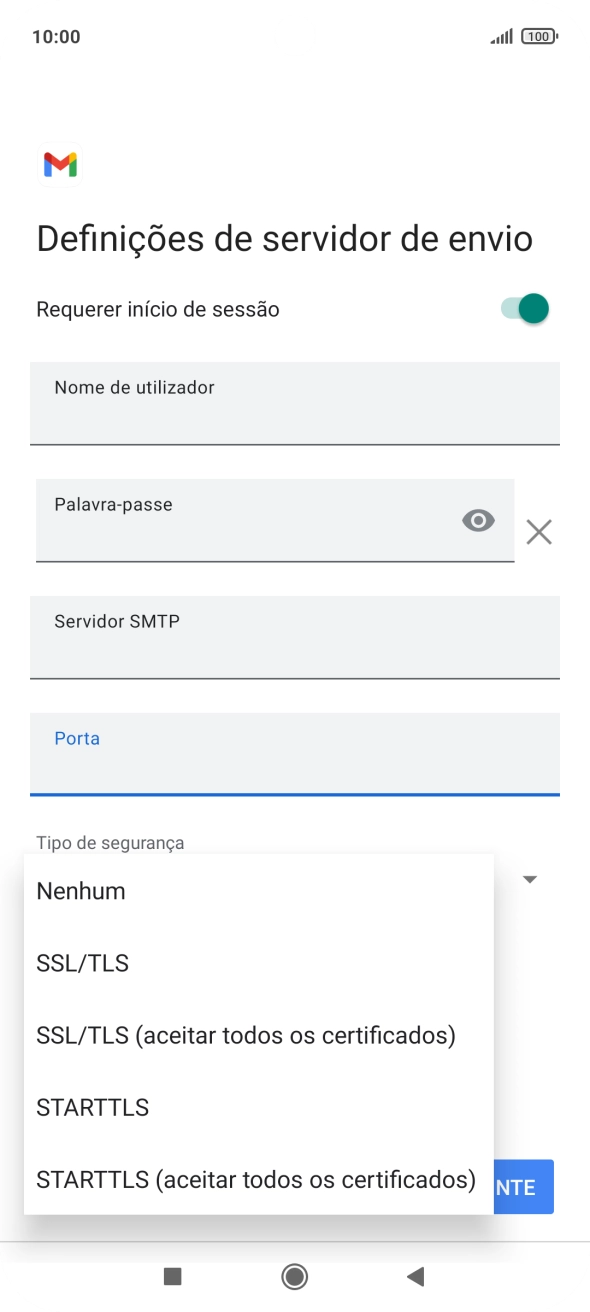Screen dimensions: 590x1312
Task: Clear the password using the X icon
Action: click(539, 531)
